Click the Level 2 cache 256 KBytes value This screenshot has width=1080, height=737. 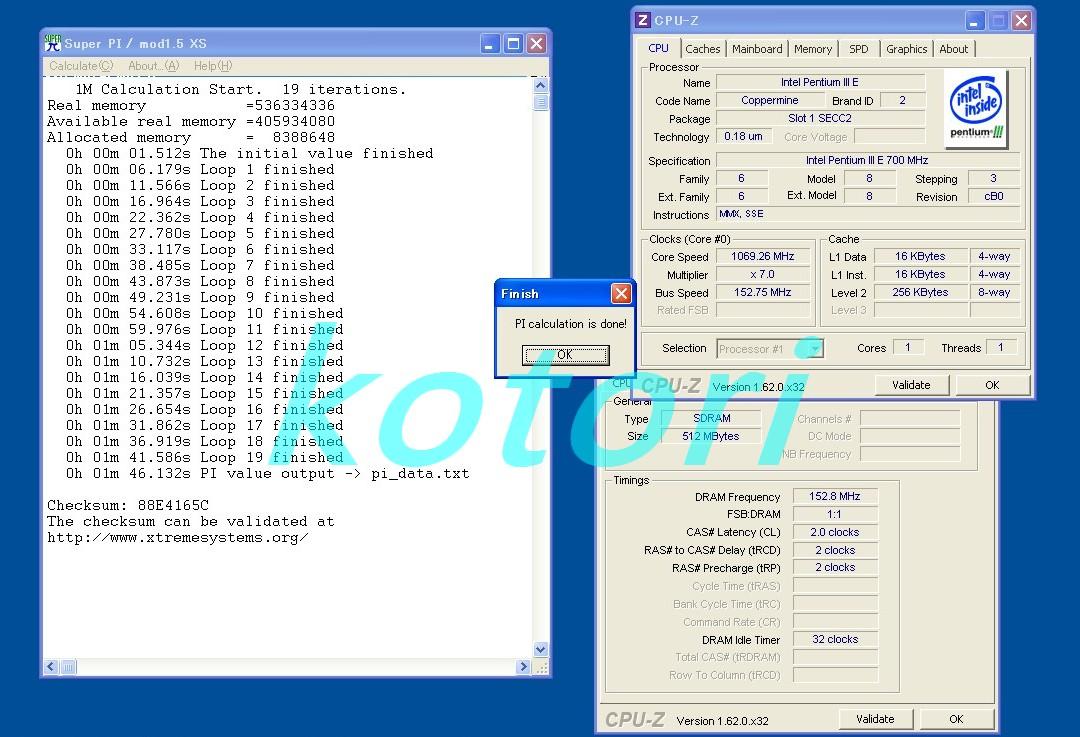pos(921,292)
